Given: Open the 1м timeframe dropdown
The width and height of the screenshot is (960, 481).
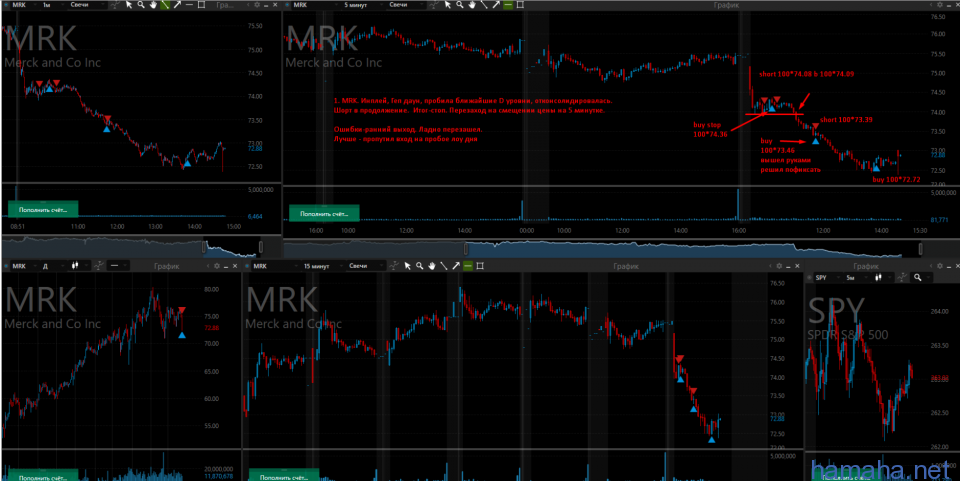Looking at the screenshot, I should tap(51, 5).
